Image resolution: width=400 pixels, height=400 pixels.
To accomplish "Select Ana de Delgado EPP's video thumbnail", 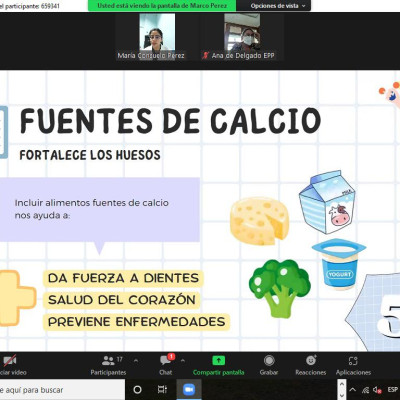I will 242,32.
